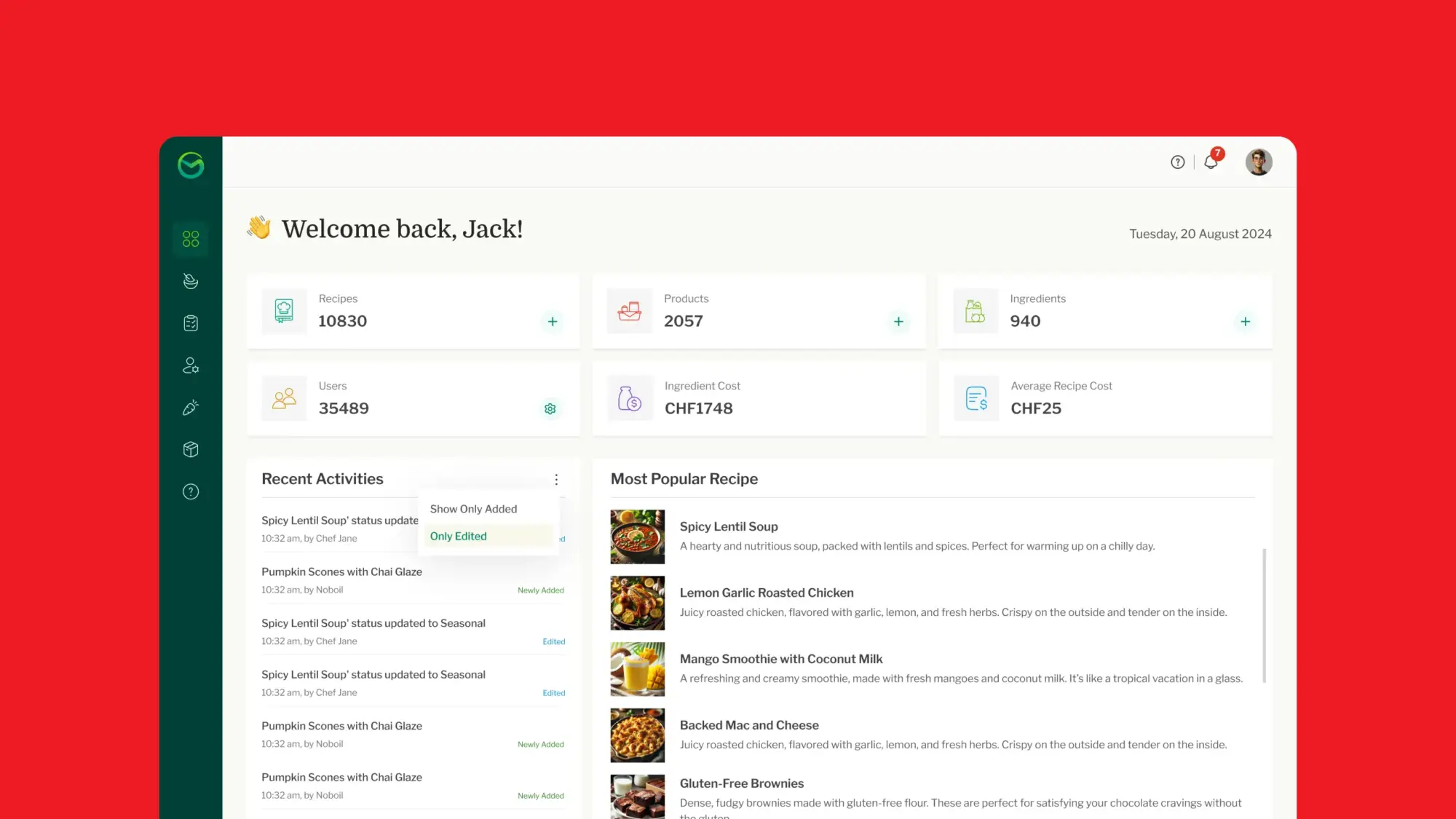The image size is (1456, 819).
Task: Open the box products sidebar icon
Action: pos(191,450)
